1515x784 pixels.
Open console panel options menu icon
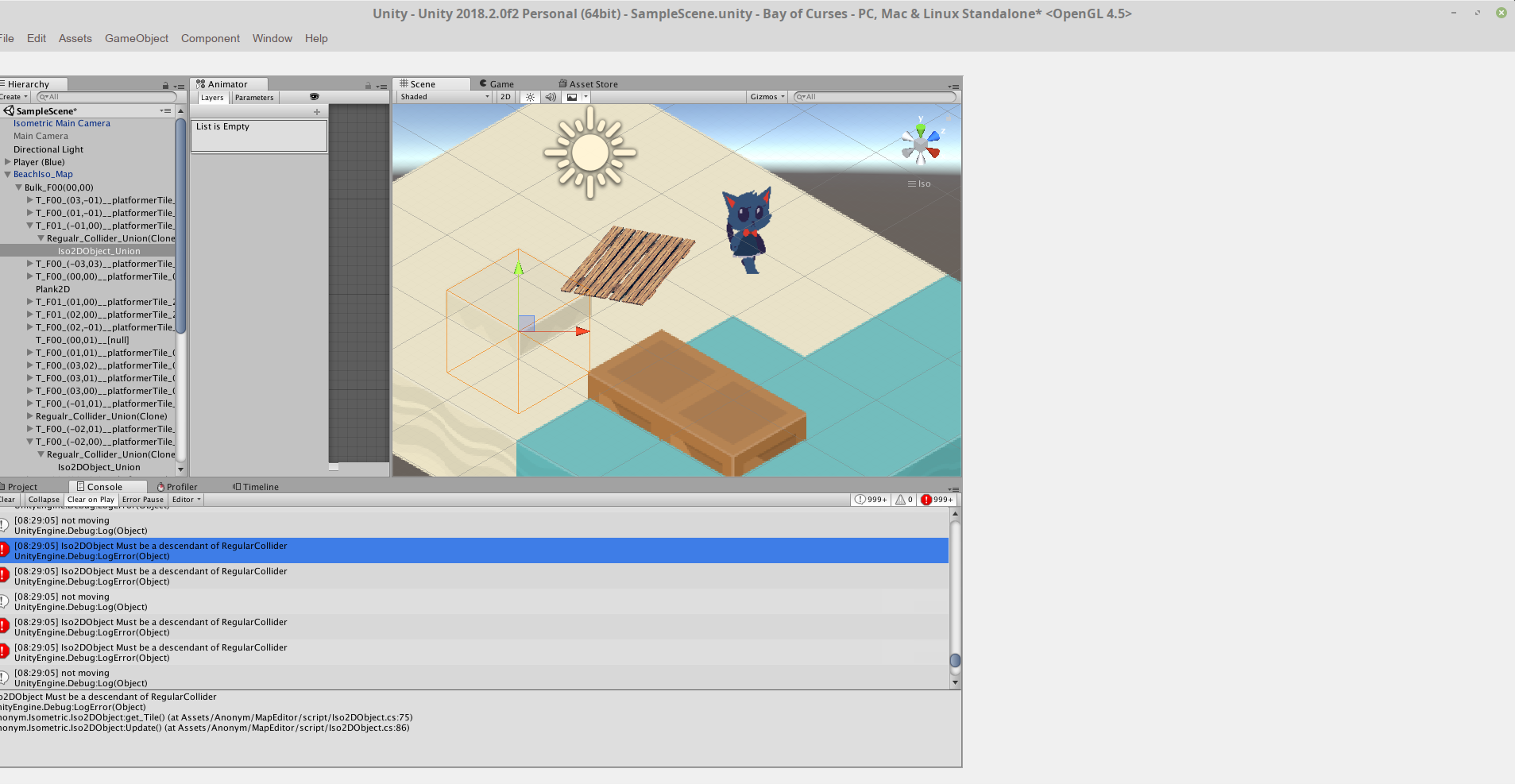point(953,489)
